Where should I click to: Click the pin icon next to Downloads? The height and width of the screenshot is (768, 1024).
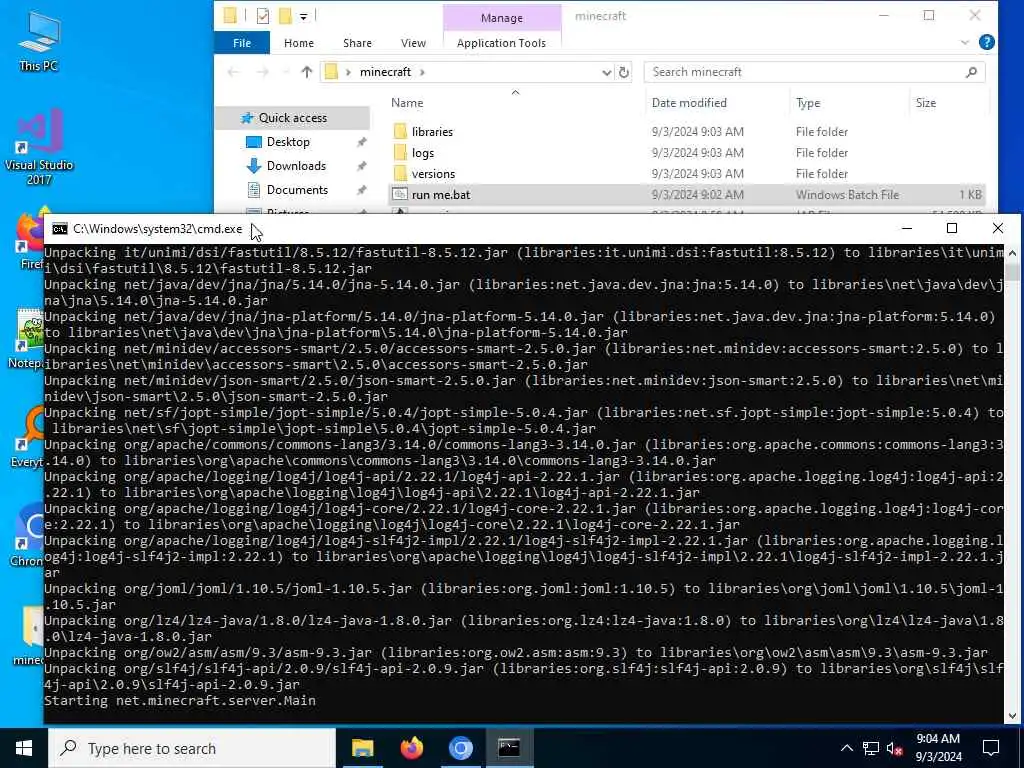[361, 167]
